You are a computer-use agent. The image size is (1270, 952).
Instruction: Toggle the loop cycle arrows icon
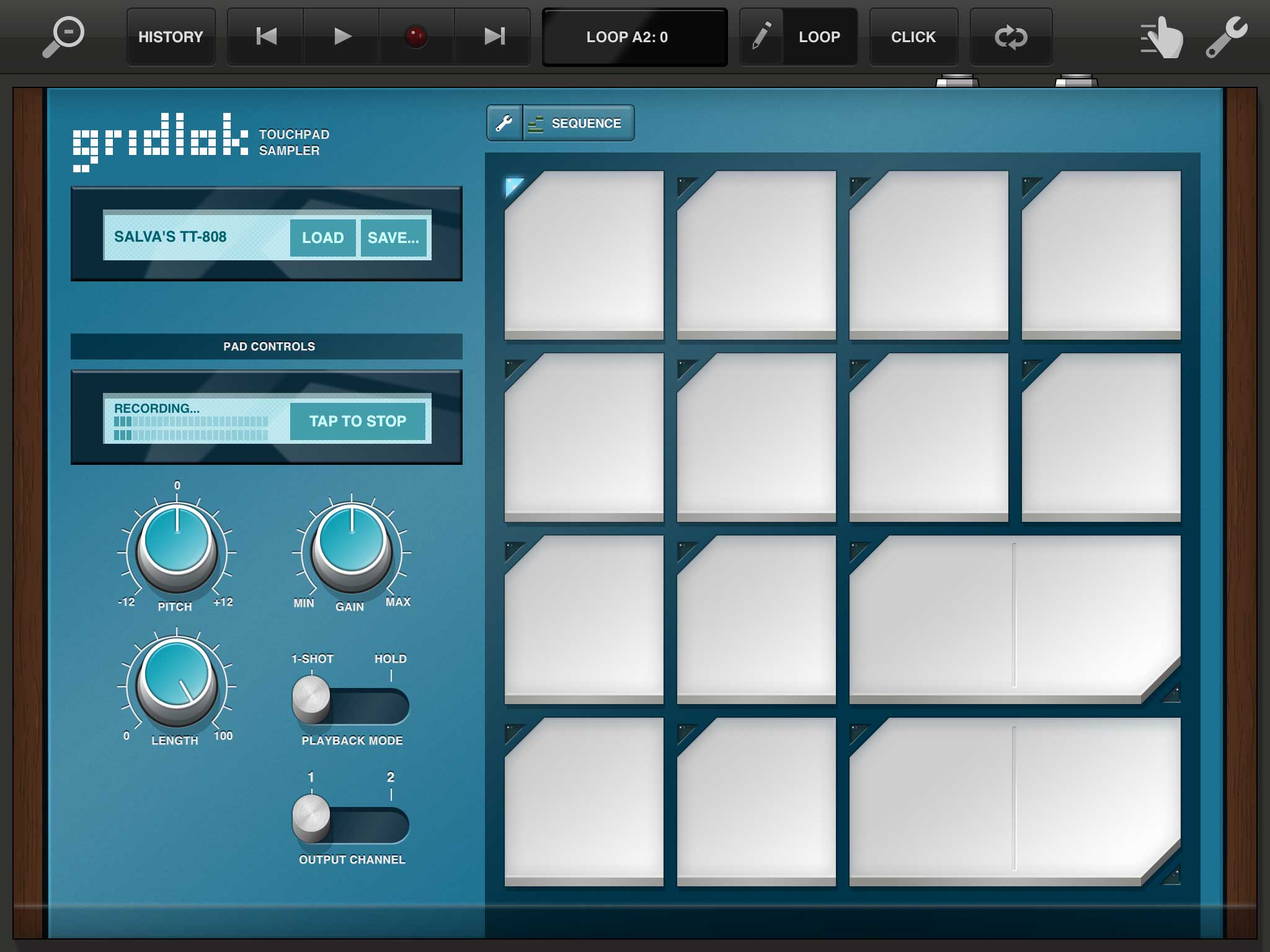1011,37
